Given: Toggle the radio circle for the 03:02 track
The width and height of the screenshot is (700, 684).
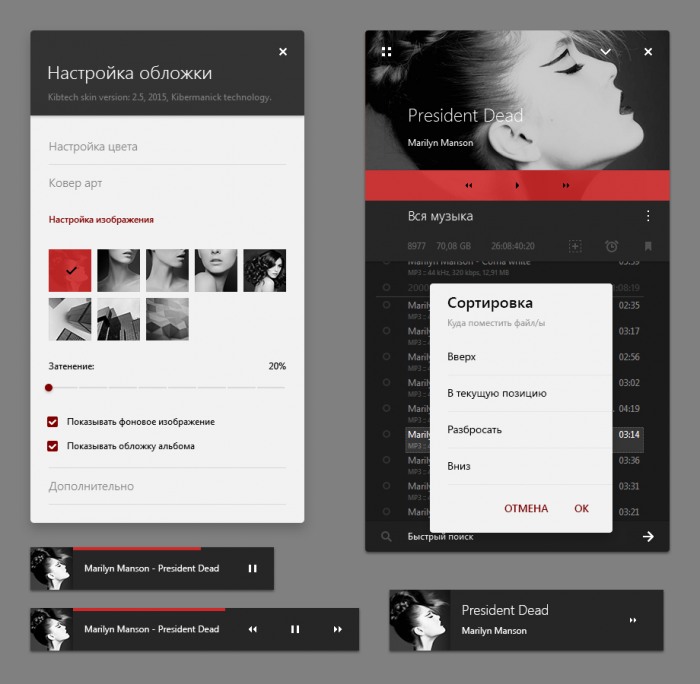Looking at the screenshot, I should point(387,383).
